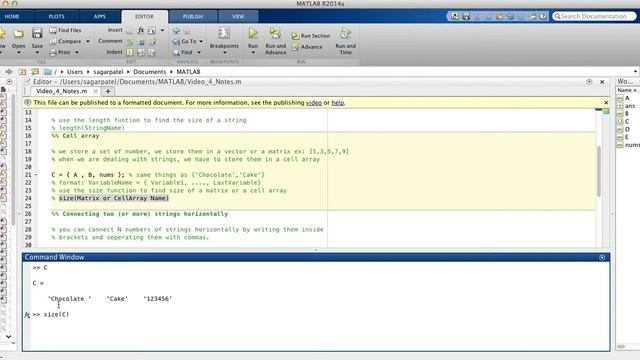The height and width of the screenshot is (360, 640).
Task: Click the Go To button
Action: tap(184, 41)
